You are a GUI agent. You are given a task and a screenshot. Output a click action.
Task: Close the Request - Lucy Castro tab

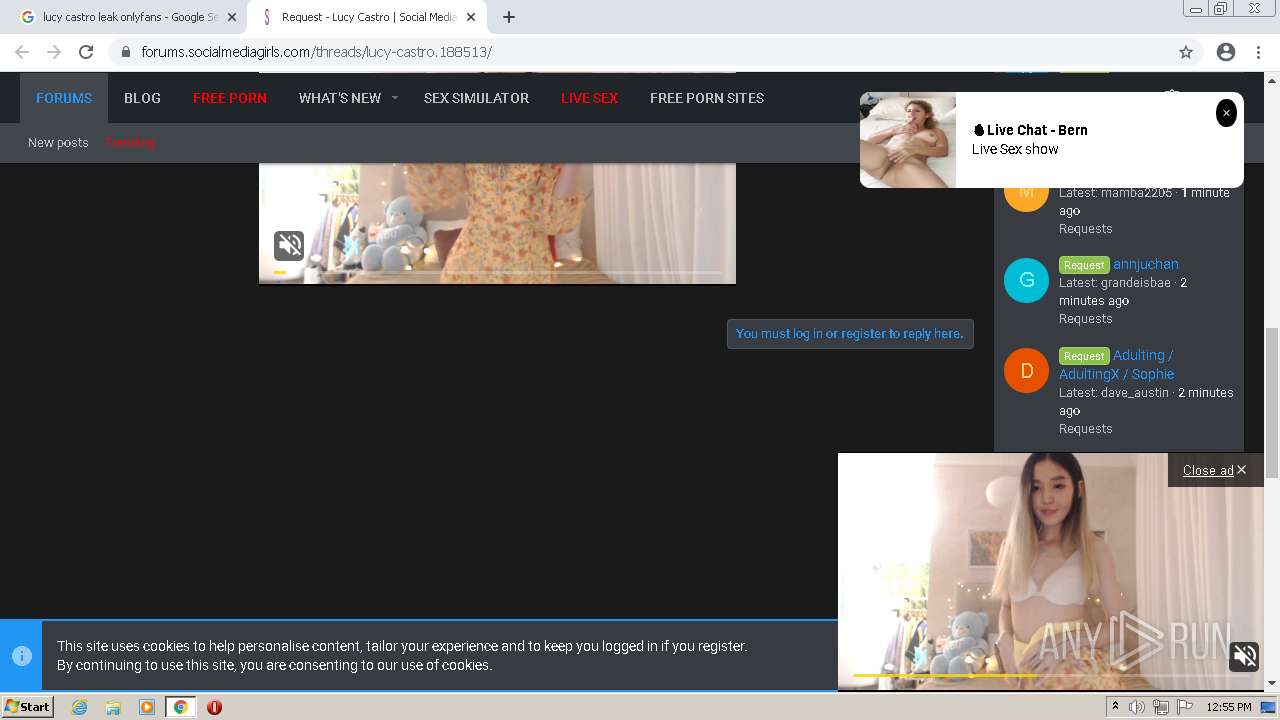471,17
